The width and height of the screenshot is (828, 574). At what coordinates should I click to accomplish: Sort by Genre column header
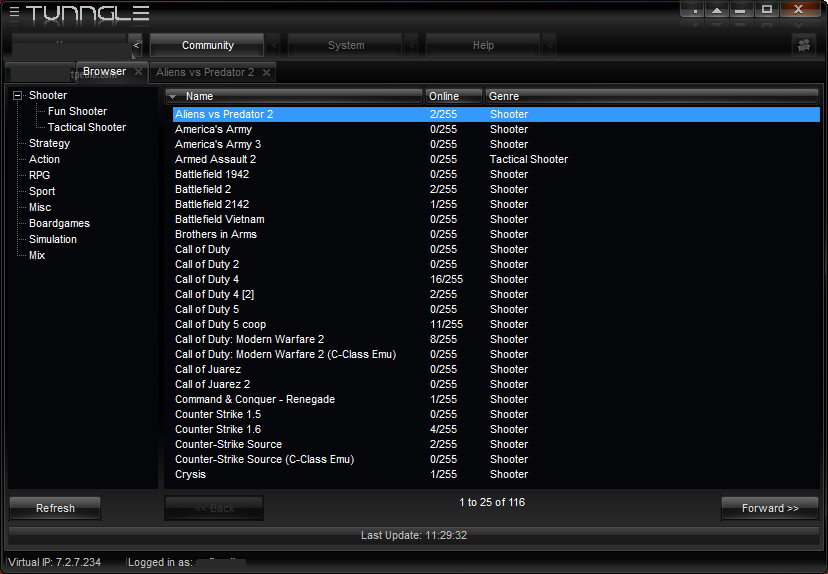(652, 97)
